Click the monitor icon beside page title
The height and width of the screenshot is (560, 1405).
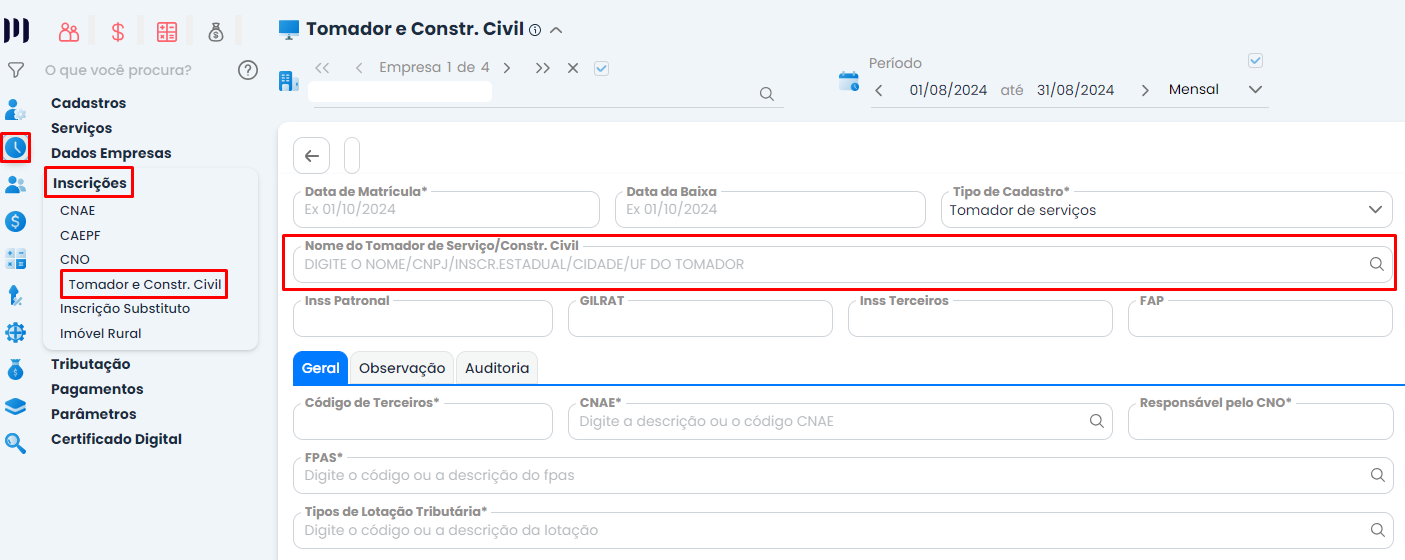point(289,30)
